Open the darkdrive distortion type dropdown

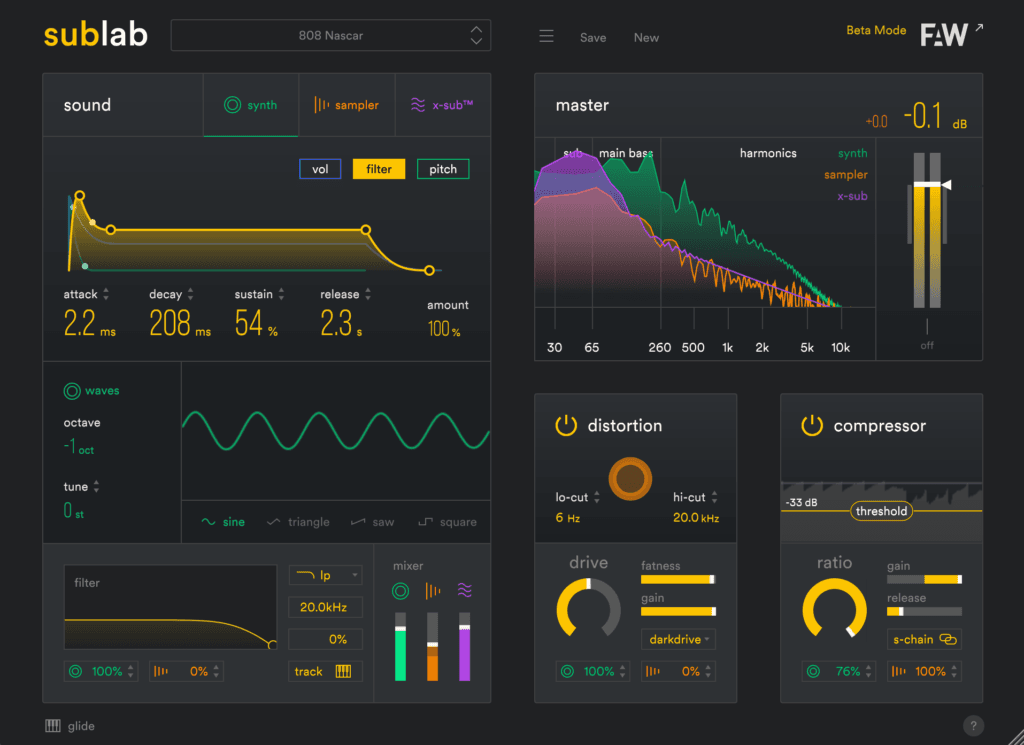point(679,639)
